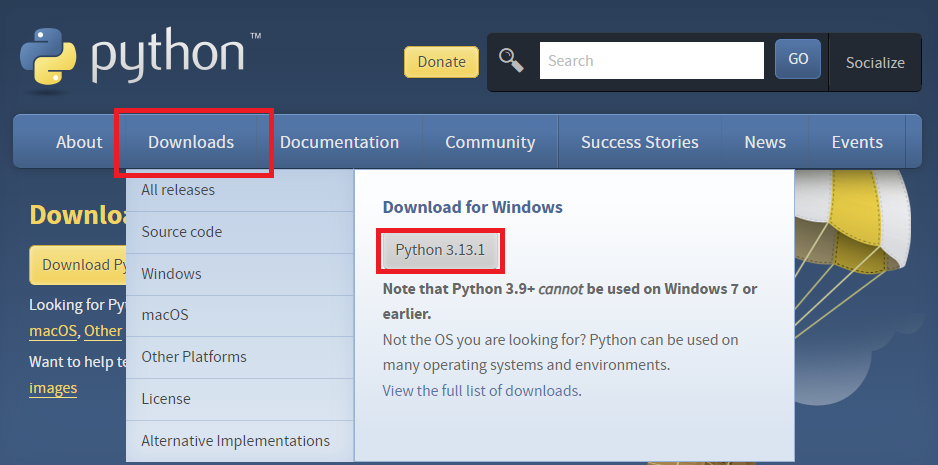
Task: Open the About menu
Action: [x=79, y=142]
